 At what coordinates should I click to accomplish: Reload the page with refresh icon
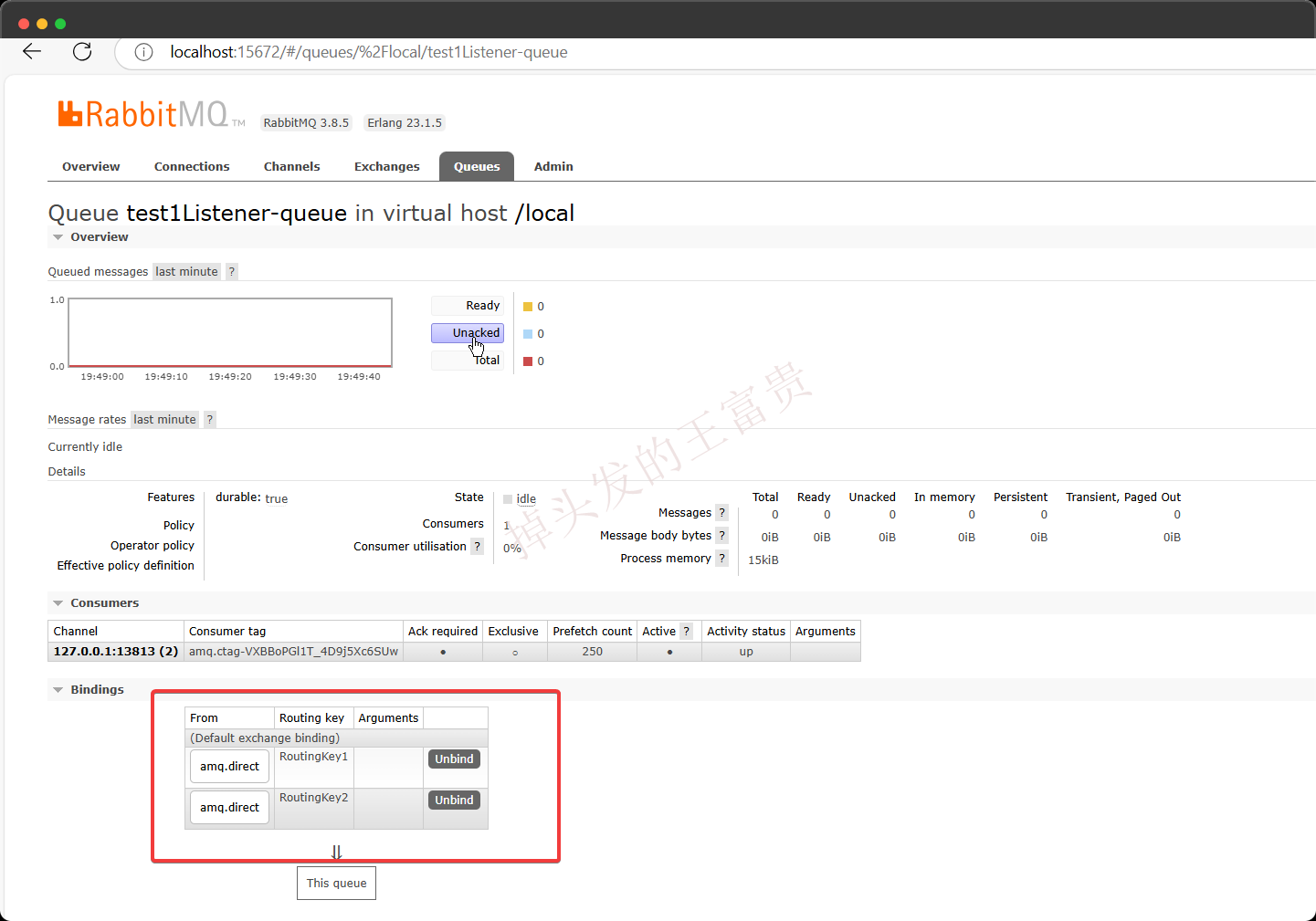tap(82, 51)
